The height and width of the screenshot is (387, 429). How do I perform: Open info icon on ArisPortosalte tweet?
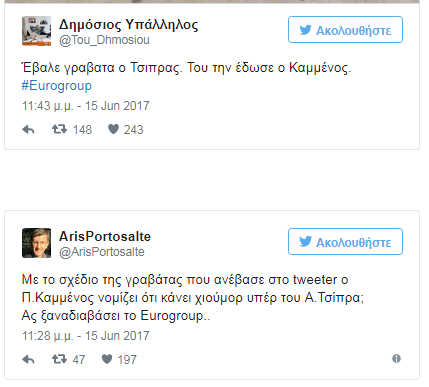[396, 359]
